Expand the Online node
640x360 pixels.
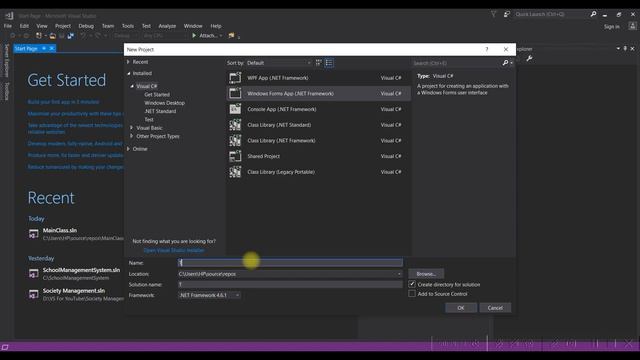(128, 149)
